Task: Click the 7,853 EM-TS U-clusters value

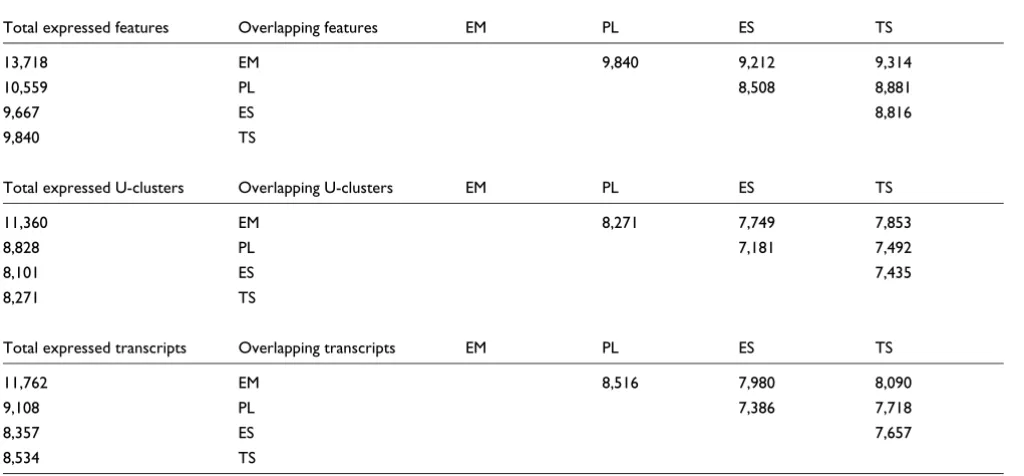Action: pyautogui.click(x=893, y=223)
